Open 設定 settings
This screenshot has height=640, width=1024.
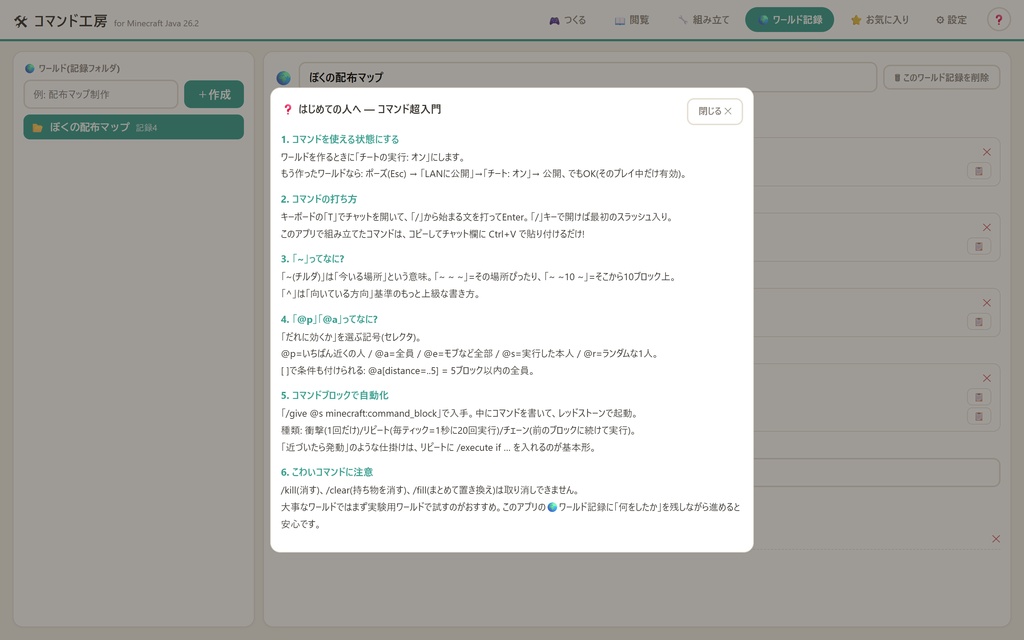click(x=951, y=20)
